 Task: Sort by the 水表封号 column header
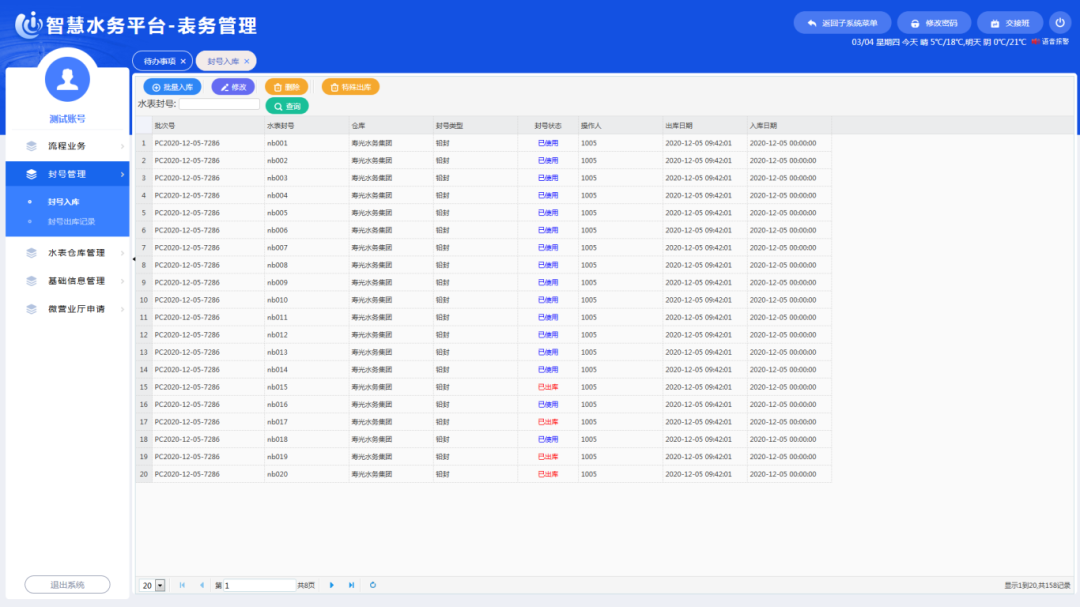(x=307, y=125)
